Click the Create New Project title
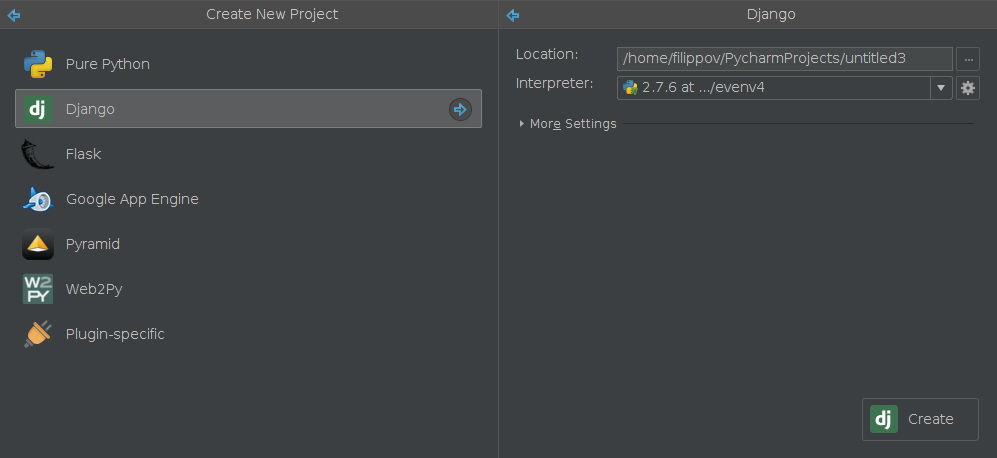This screenshot has width=997, height=458. pos(272,15)
